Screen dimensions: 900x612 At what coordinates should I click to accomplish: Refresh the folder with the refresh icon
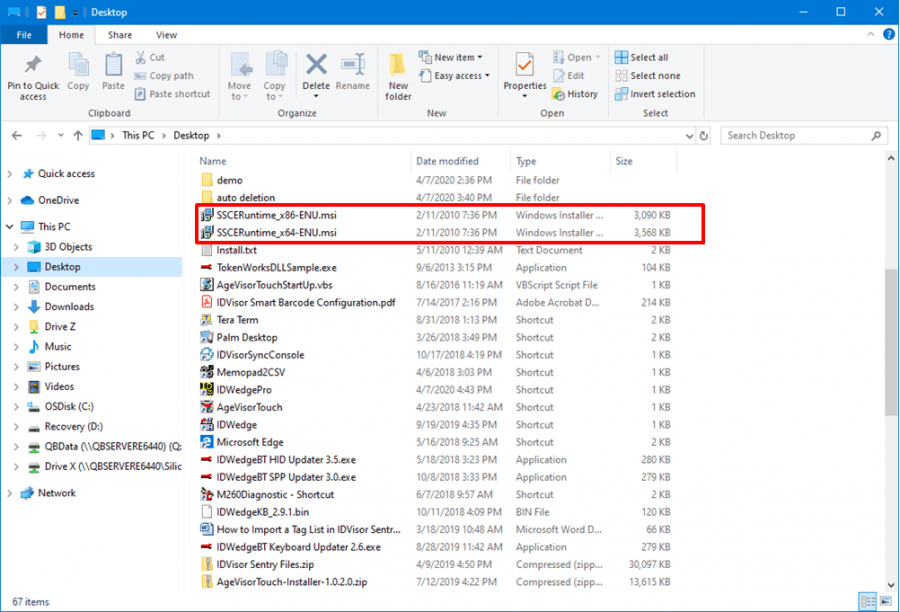(x=705, y=135)
